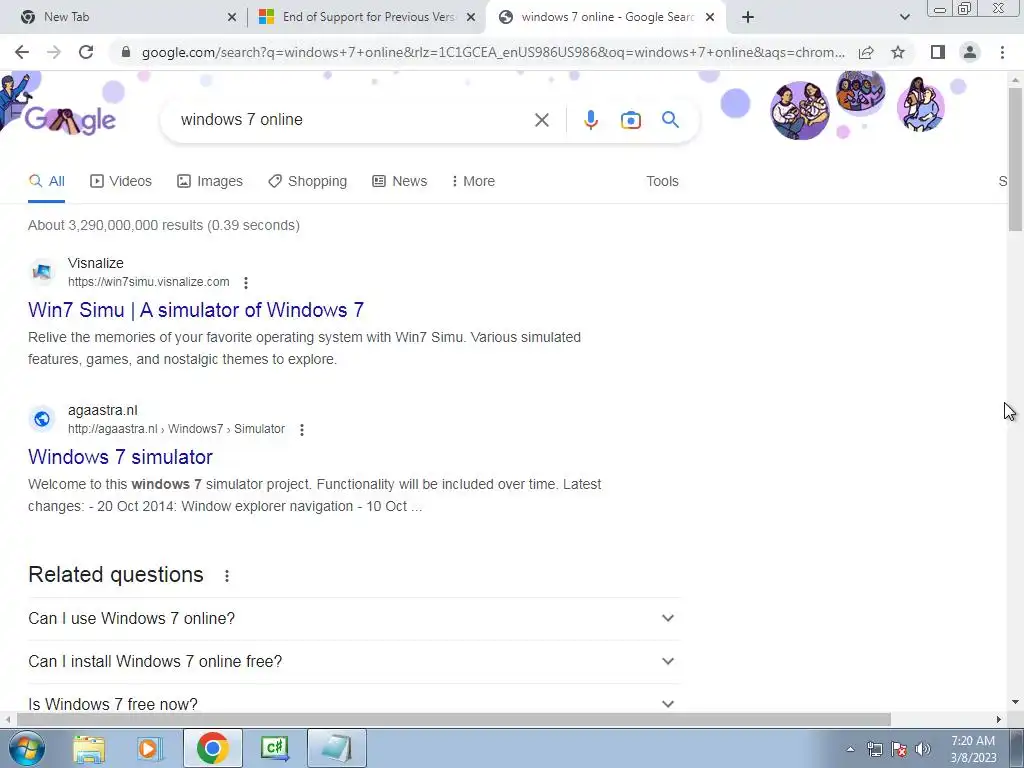
Task: Go back using the browser back arrow
Action: 22,52
